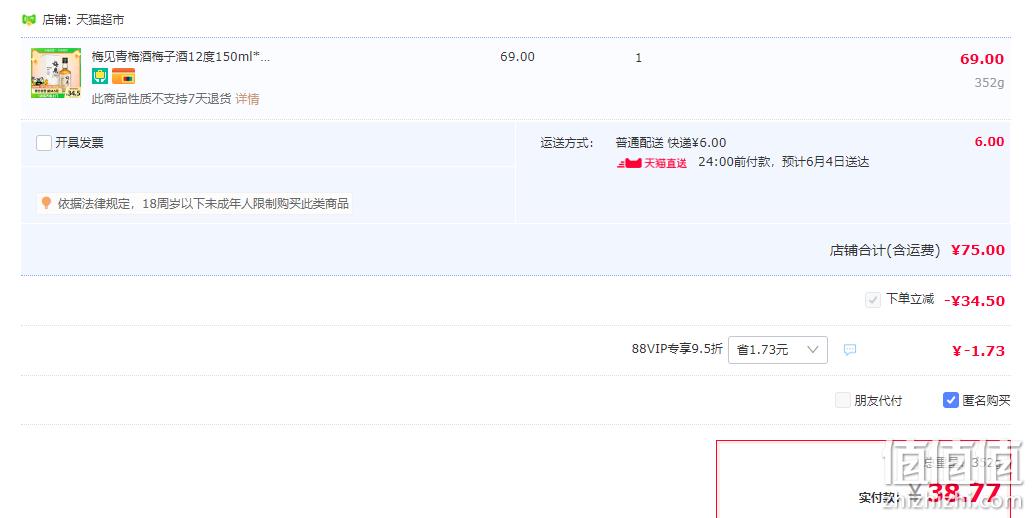Click the unit price 69.00 in the product row
1032x518 pixels.
[517, 57]
